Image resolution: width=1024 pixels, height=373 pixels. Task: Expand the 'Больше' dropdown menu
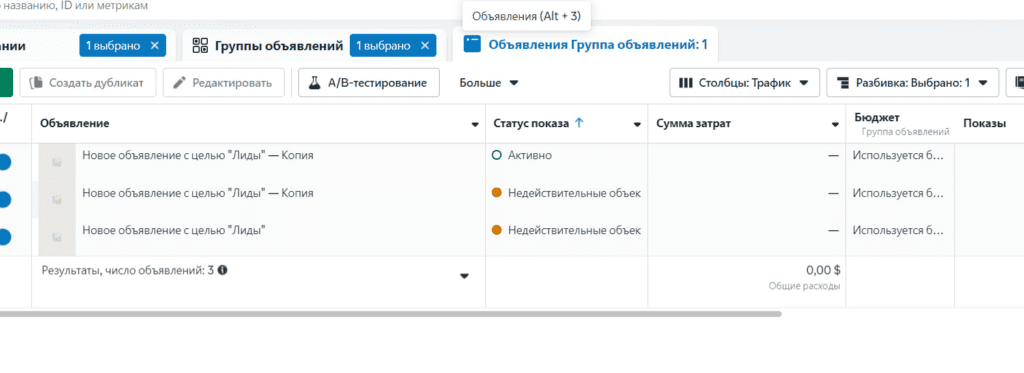(488, 83)
